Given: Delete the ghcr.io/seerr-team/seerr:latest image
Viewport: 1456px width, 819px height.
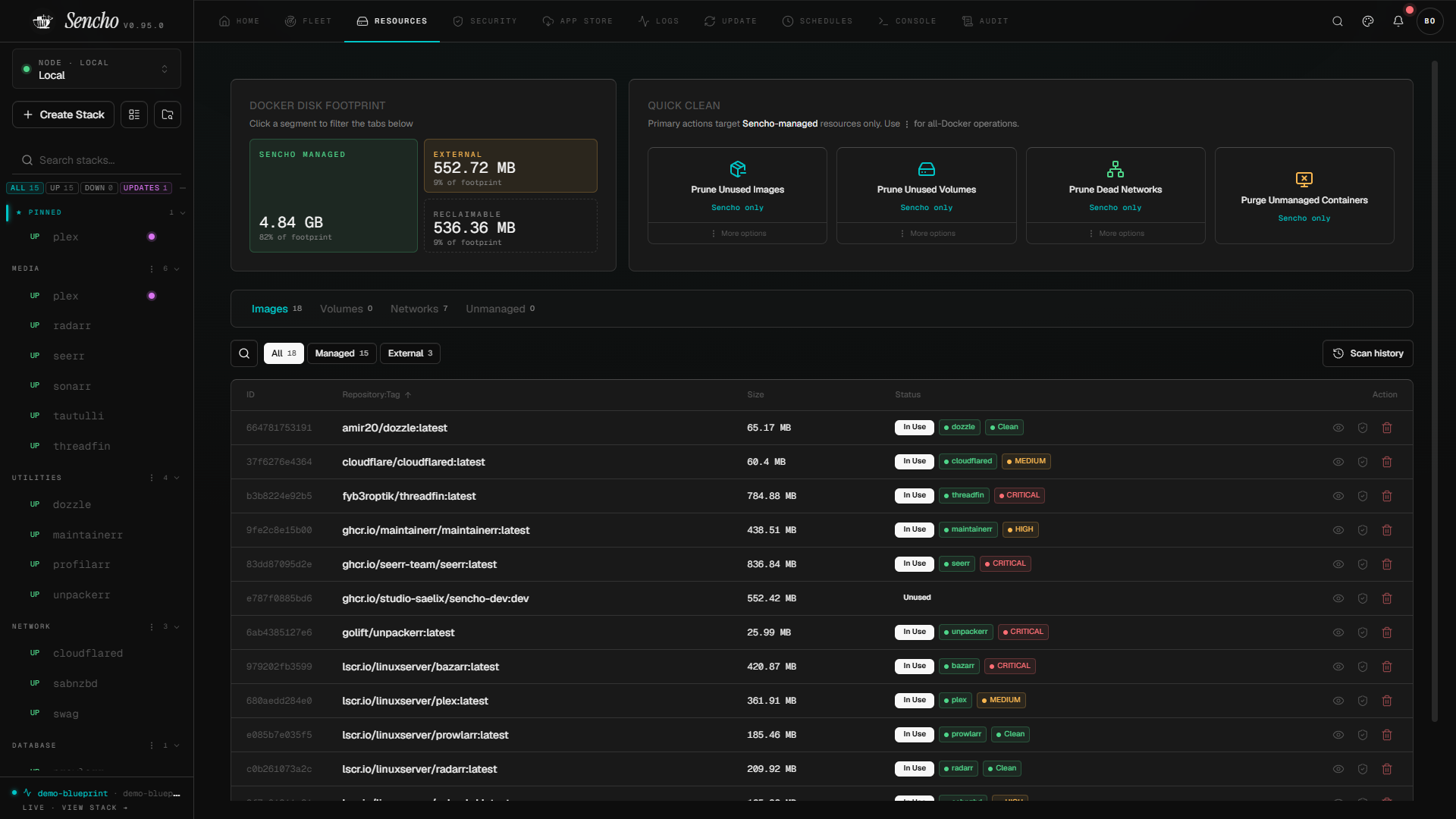Looking at the screenshot, I should click(x=1387, y=564).
